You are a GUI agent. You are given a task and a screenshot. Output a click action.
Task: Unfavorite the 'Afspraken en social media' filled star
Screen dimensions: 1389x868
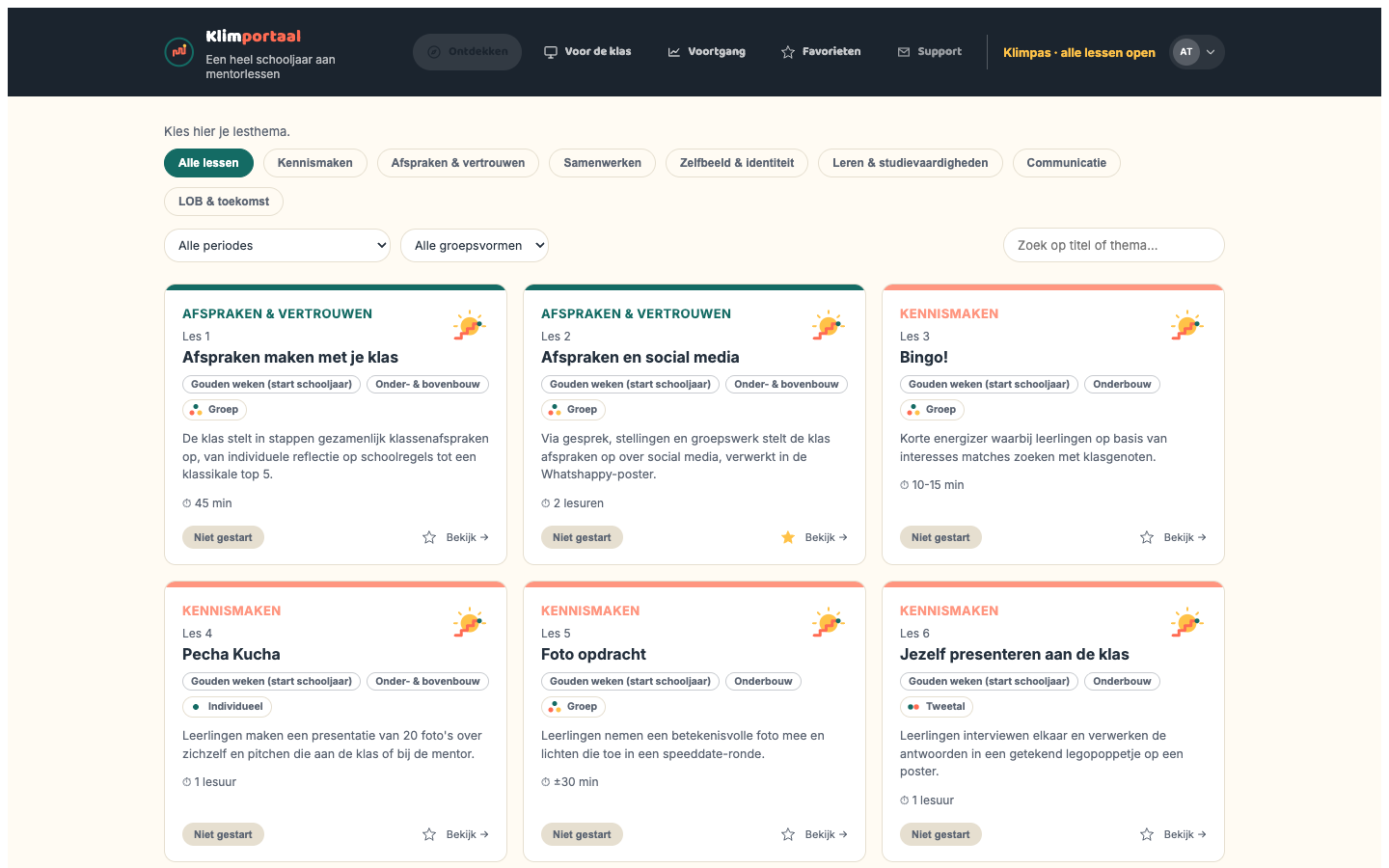point(788,537)
